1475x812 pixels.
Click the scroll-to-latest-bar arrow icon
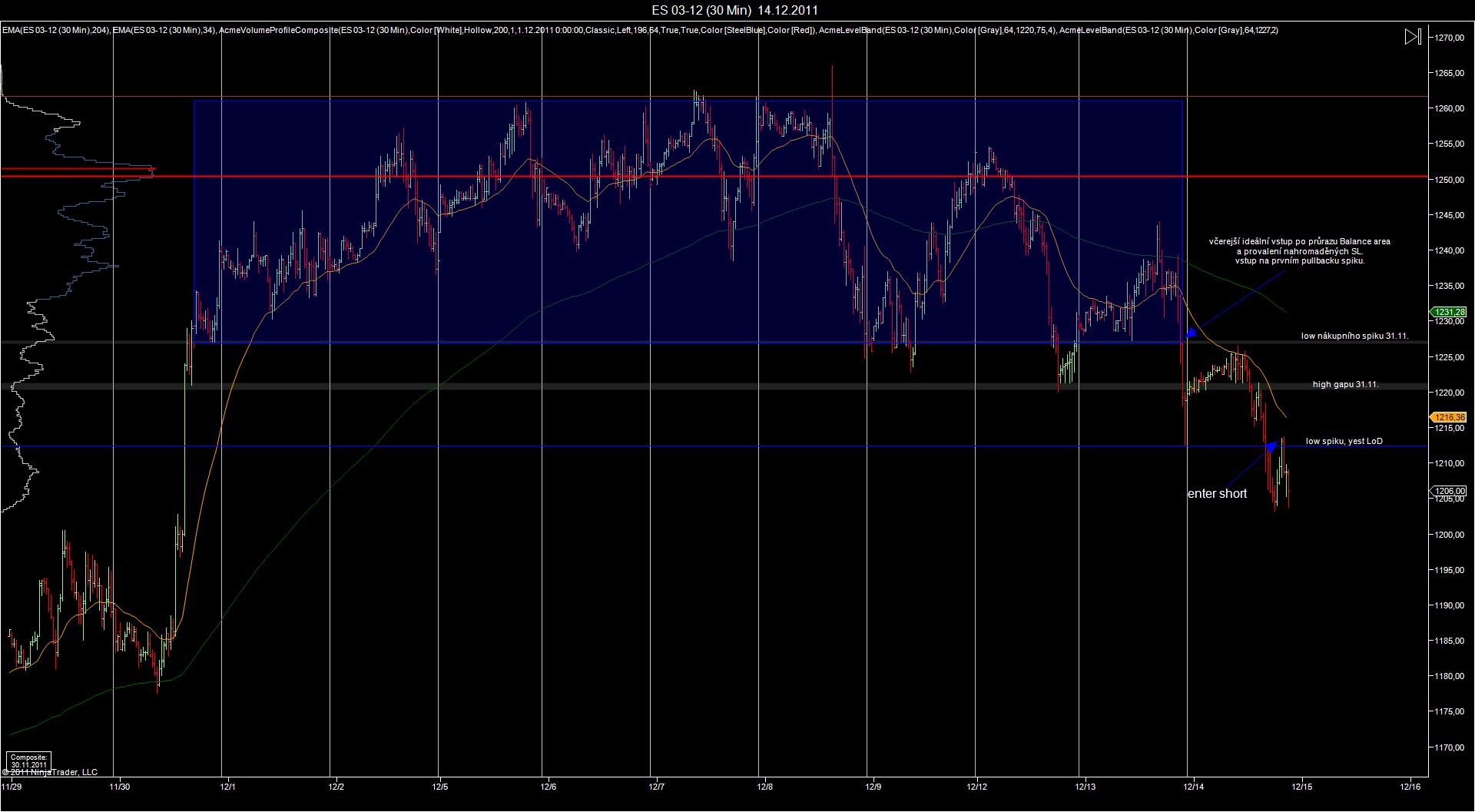coord(1413,37)
